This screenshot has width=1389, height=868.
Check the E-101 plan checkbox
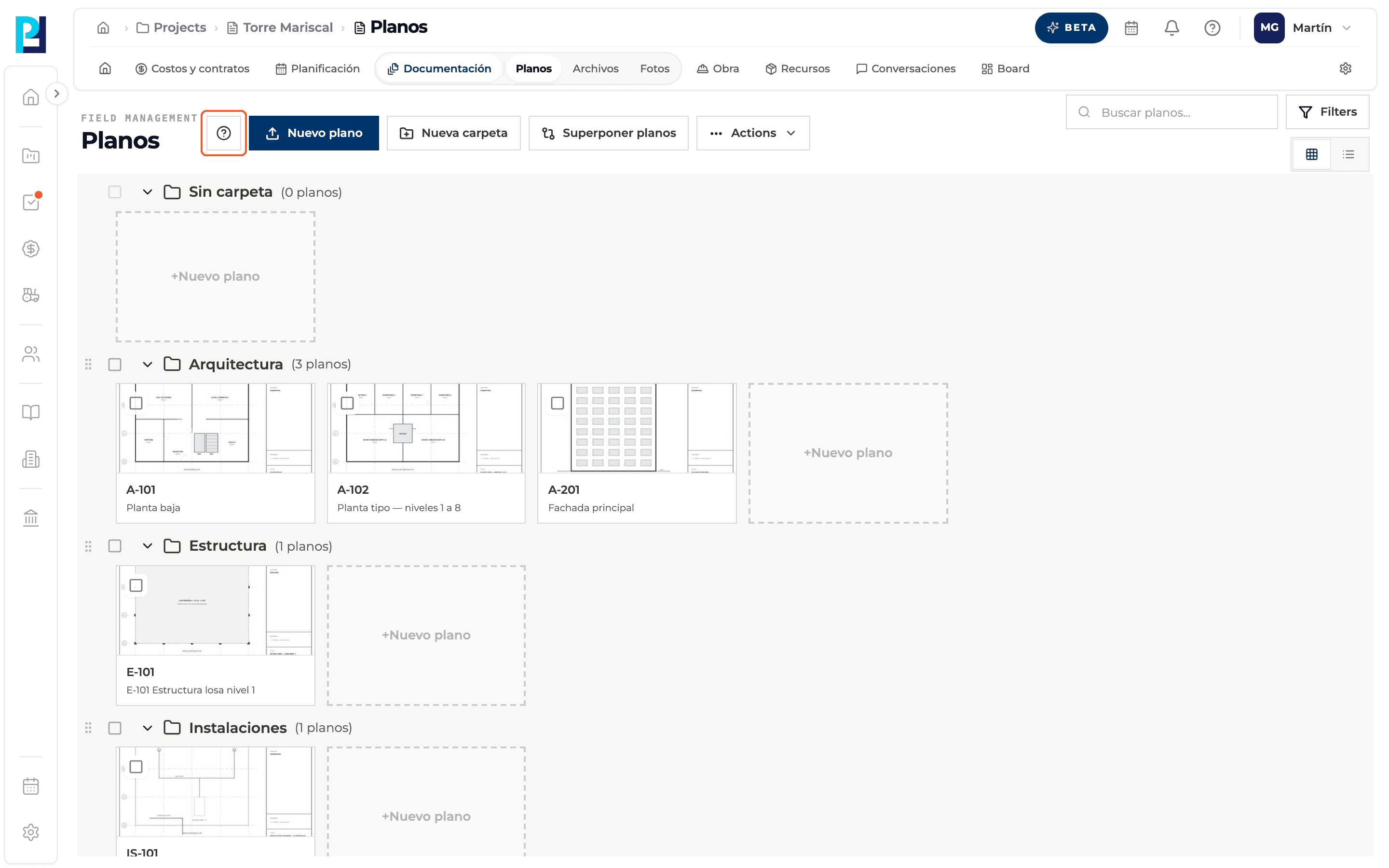point(136,585)
